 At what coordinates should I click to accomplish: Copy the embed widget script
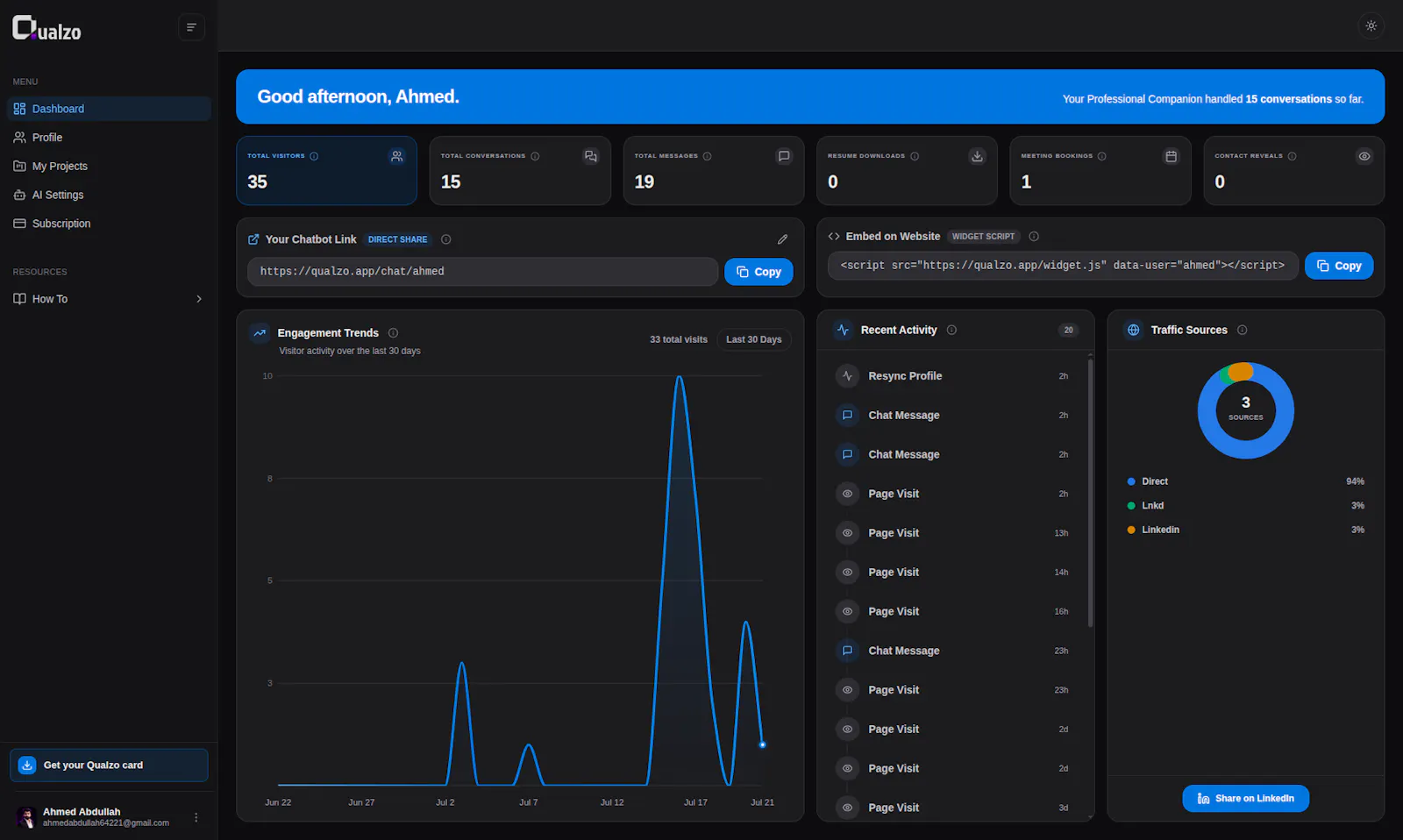click(1339, 266)
